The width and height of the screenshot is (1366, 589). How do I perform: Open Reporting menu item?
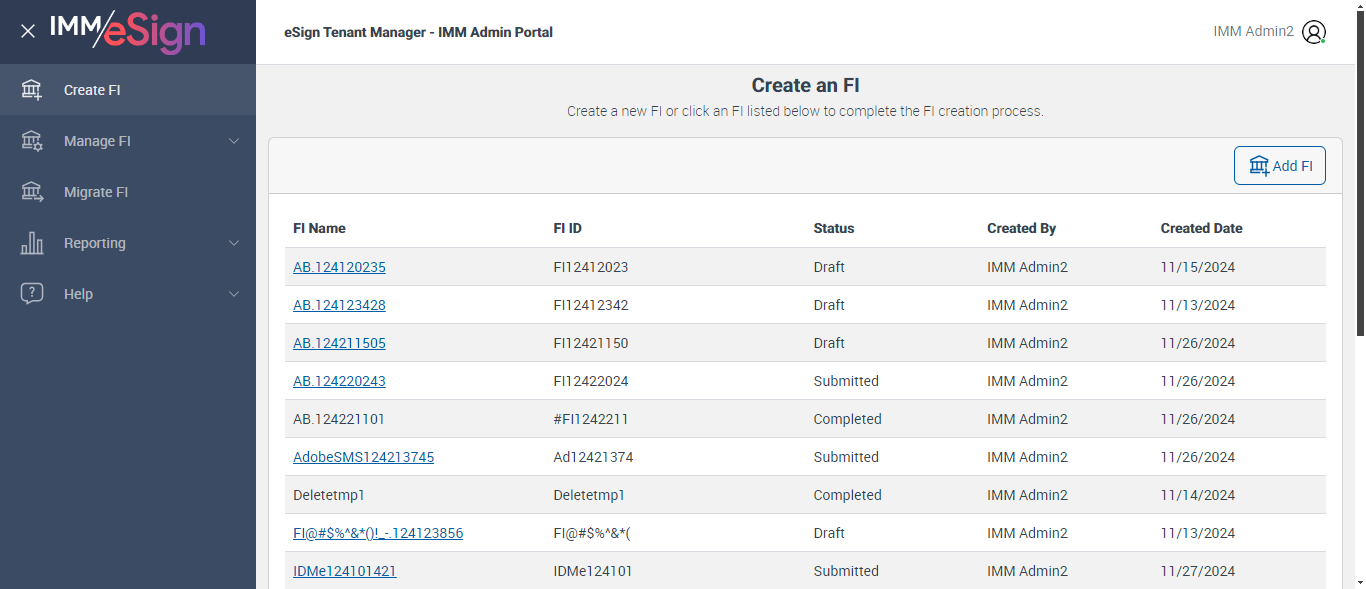coord(128,243)
